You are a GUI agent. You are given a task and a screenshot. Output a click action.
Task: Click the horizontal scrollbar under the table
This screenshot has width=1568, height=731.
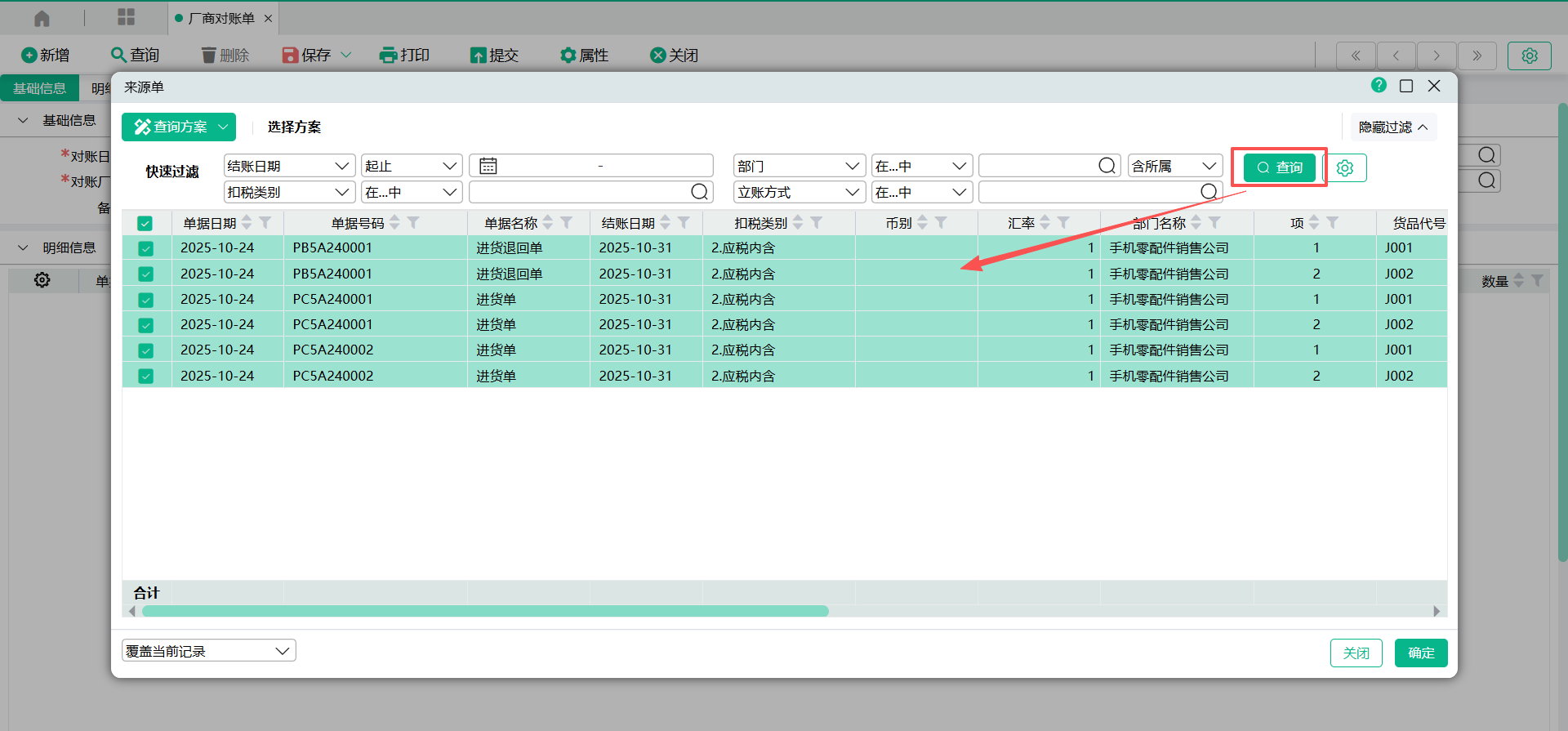pyautogui.click(x=485, y=611)
